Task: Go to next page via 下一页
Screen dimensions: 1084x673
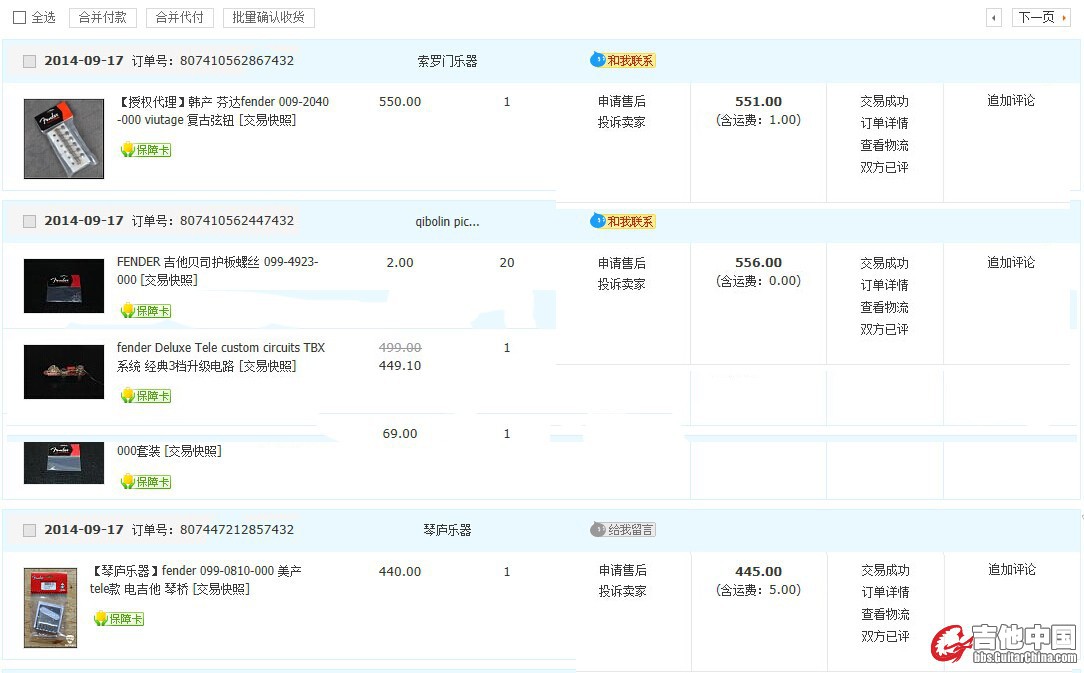Action: (1042, 17)
